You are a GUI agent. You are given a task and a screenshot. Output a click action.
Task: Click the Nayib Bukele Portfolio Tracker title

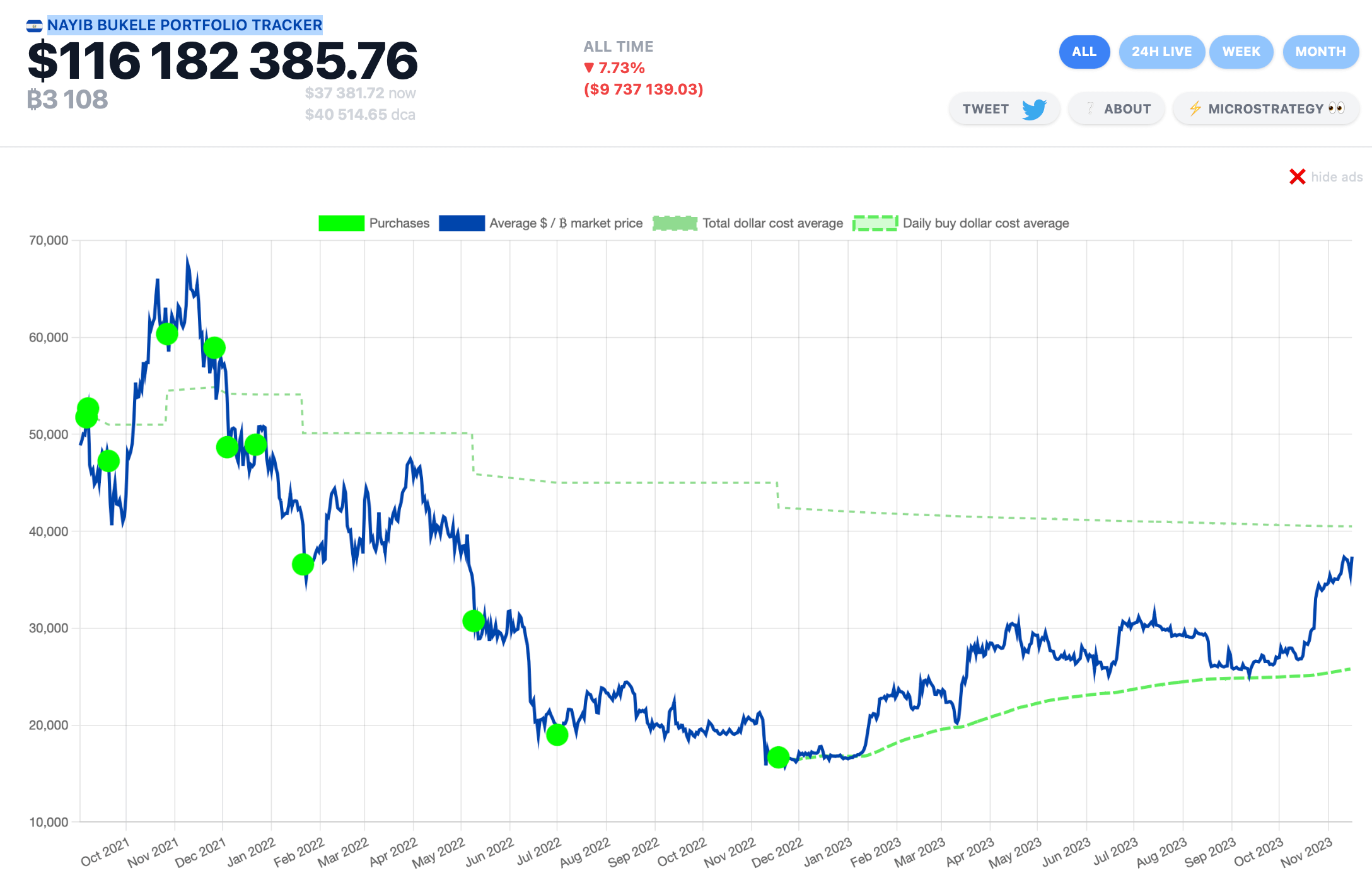tap(185, 25)
